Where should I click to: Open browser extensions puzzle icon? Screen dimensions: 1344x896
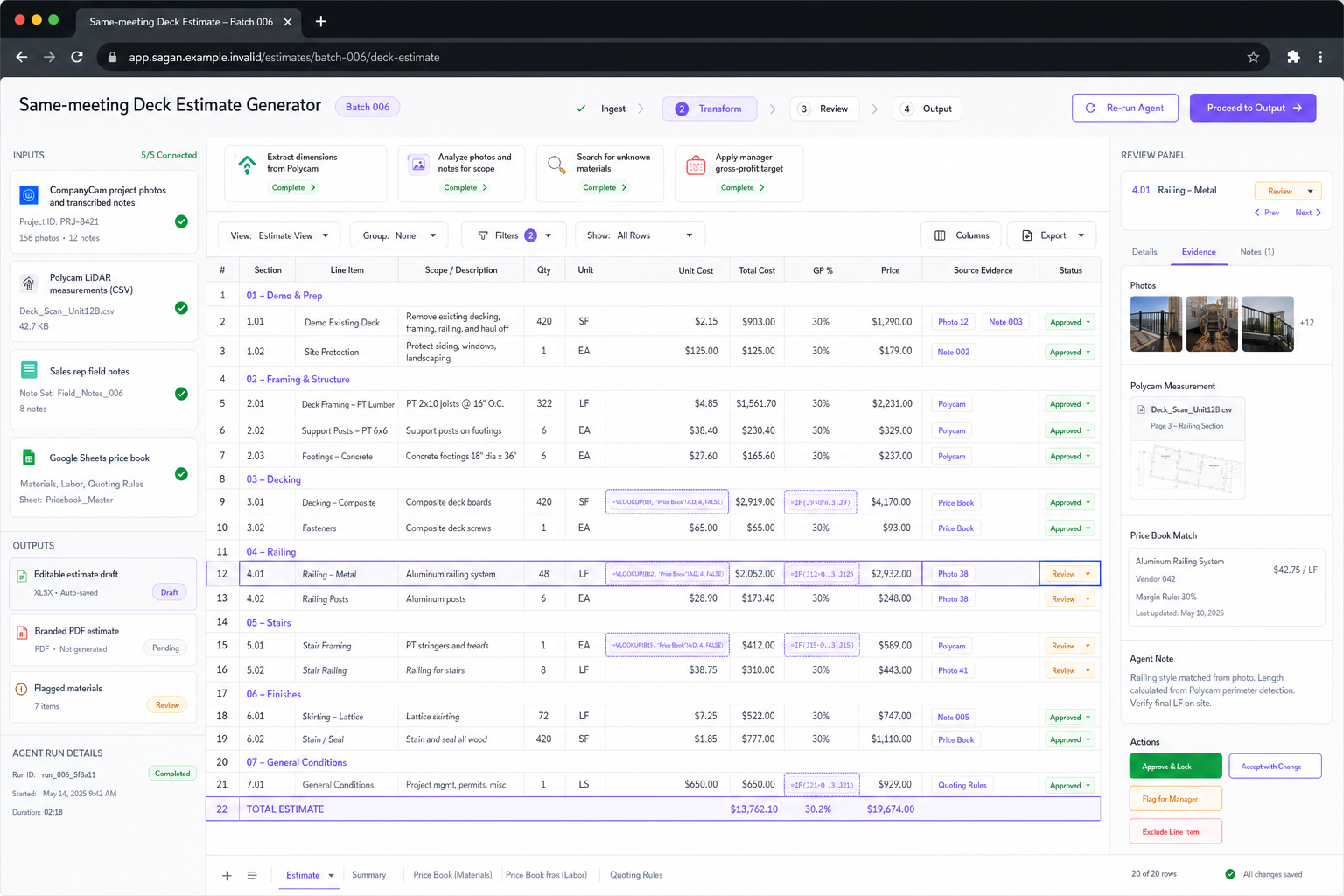pyautogui.click(x=1293, y=57)
